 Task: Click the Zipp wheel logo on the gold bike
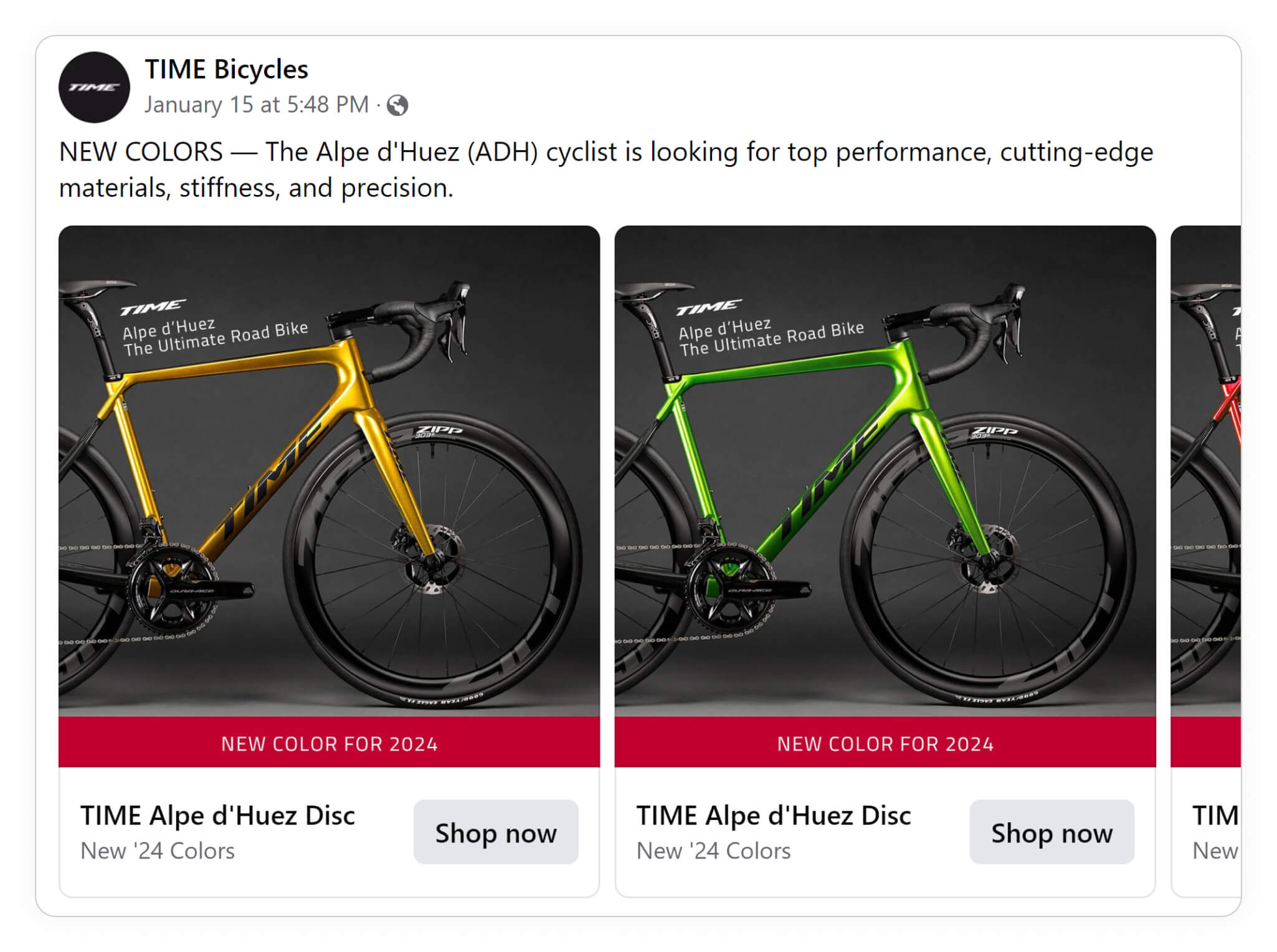pos(439,431)
